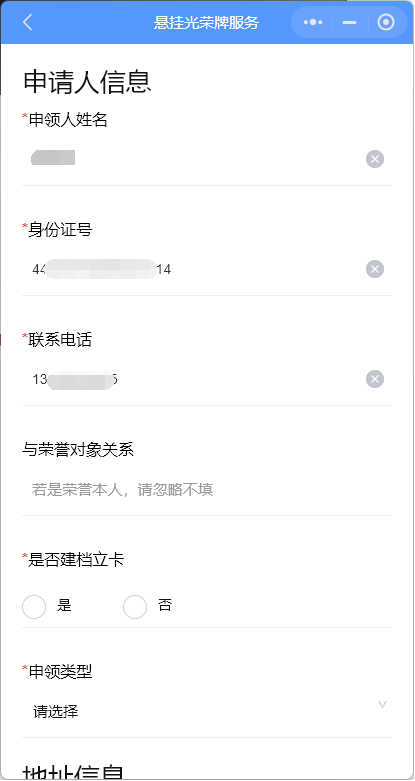Minimize the mini program with dash icon
Viewport: 415px width, 781px height.
[350, 22]
